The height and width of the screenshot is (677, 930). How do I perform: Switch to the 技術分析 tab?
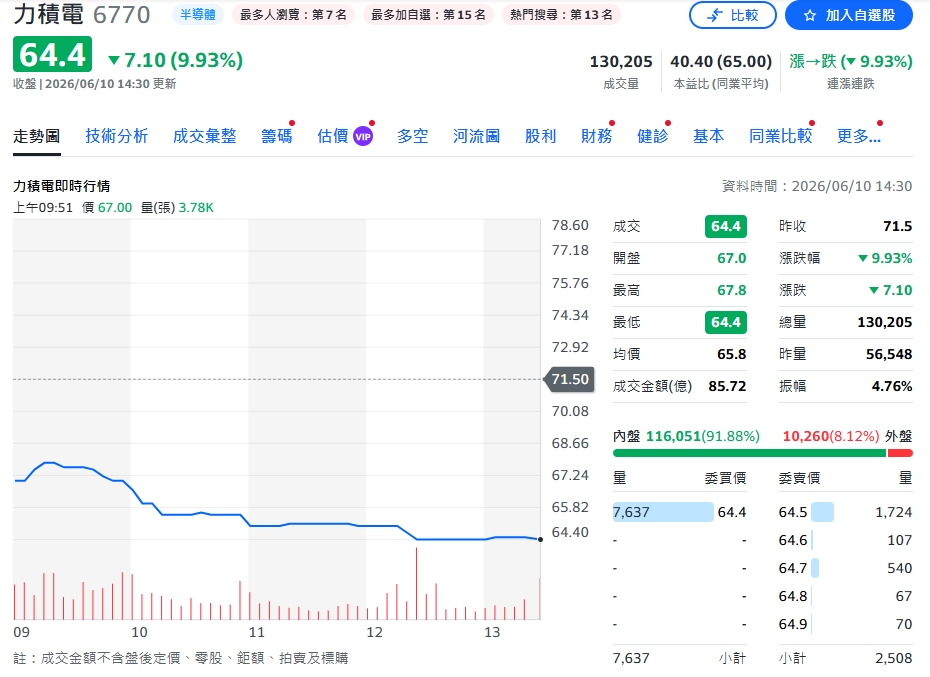coord(117,136)
